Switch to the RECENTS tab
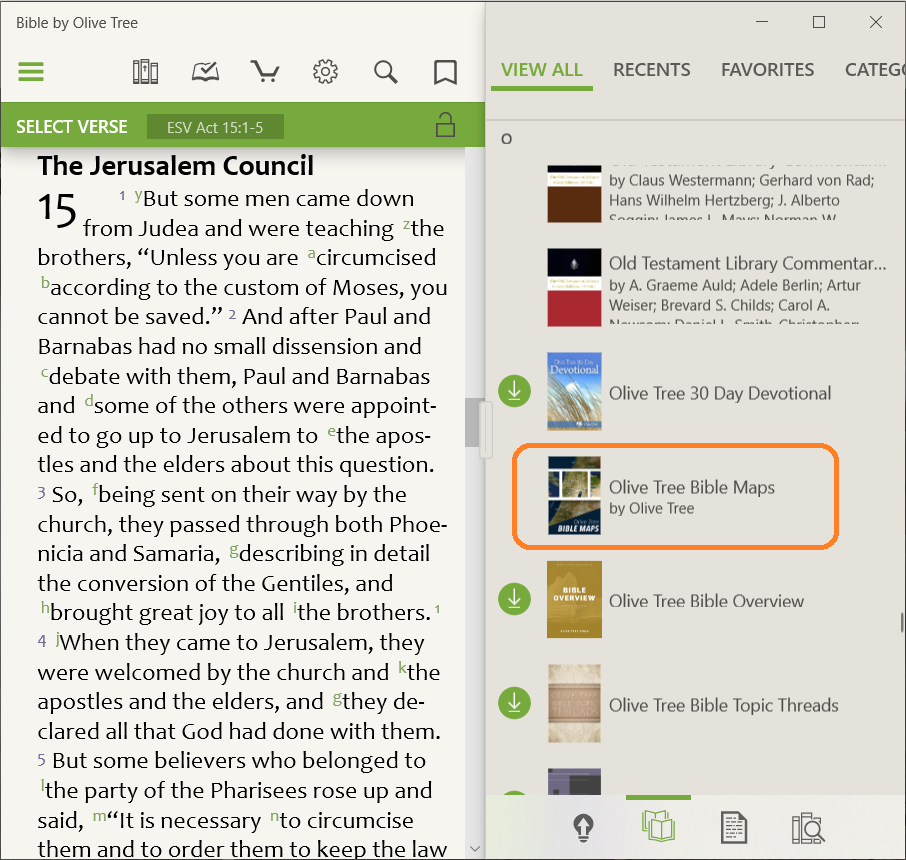The image size is (906, 860). (x=651, y=70)
